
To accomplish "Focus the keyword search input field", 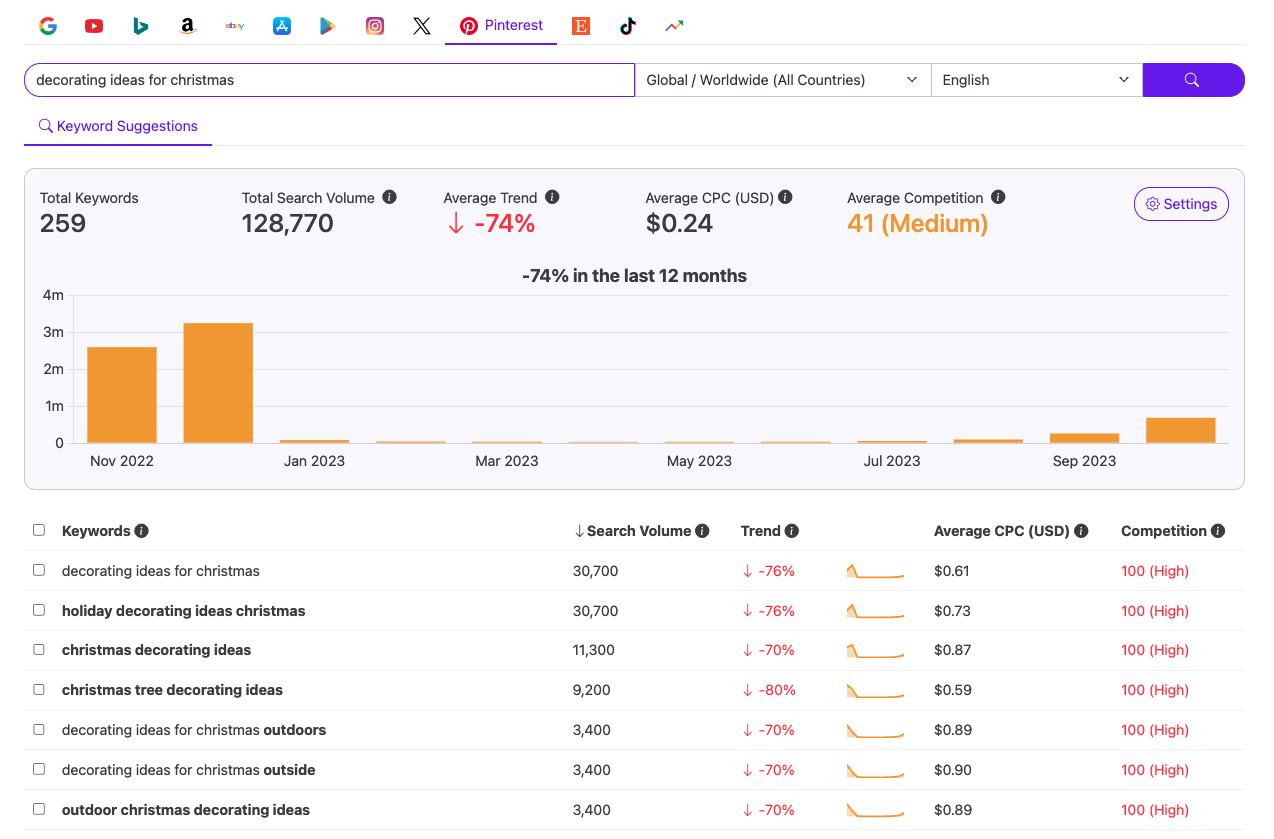I will 329,80.
